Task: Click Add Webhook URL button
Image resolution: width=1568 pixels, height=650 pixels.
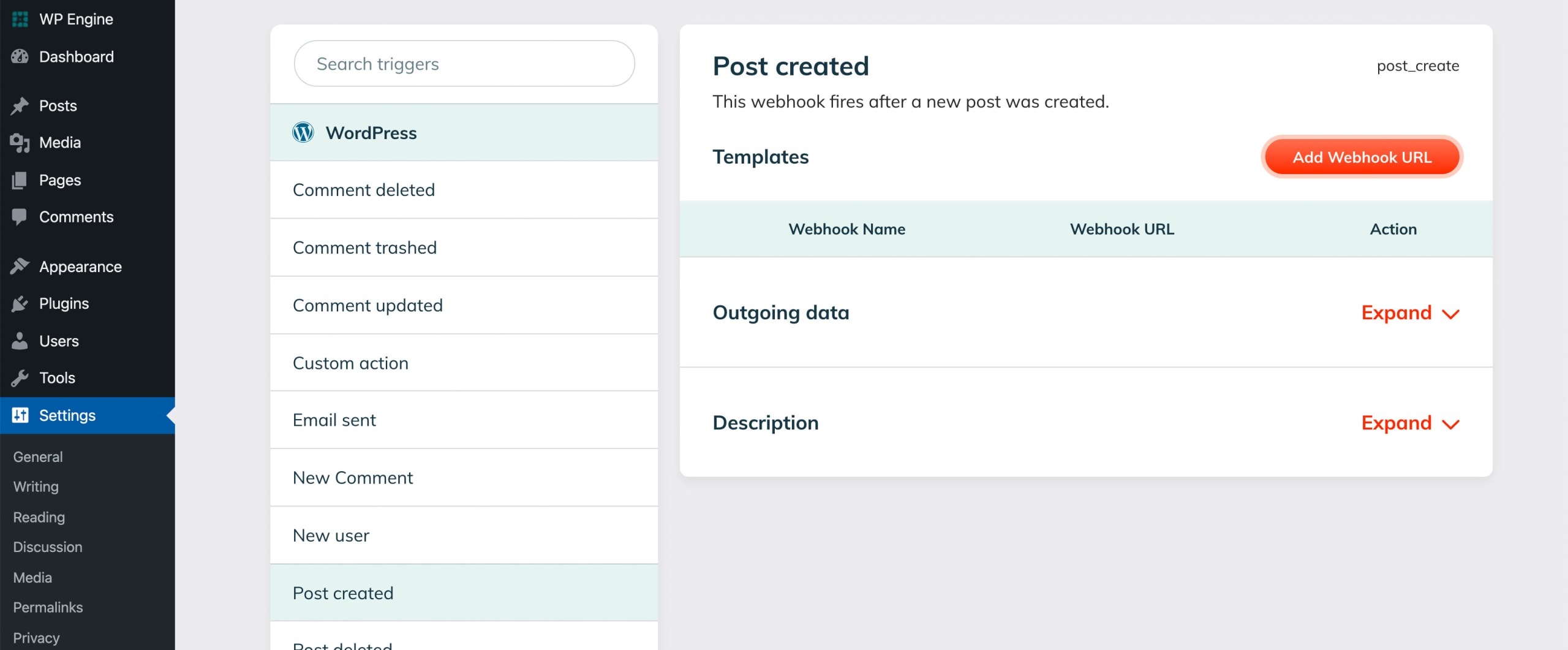Action: click(x=1362, y=157)
